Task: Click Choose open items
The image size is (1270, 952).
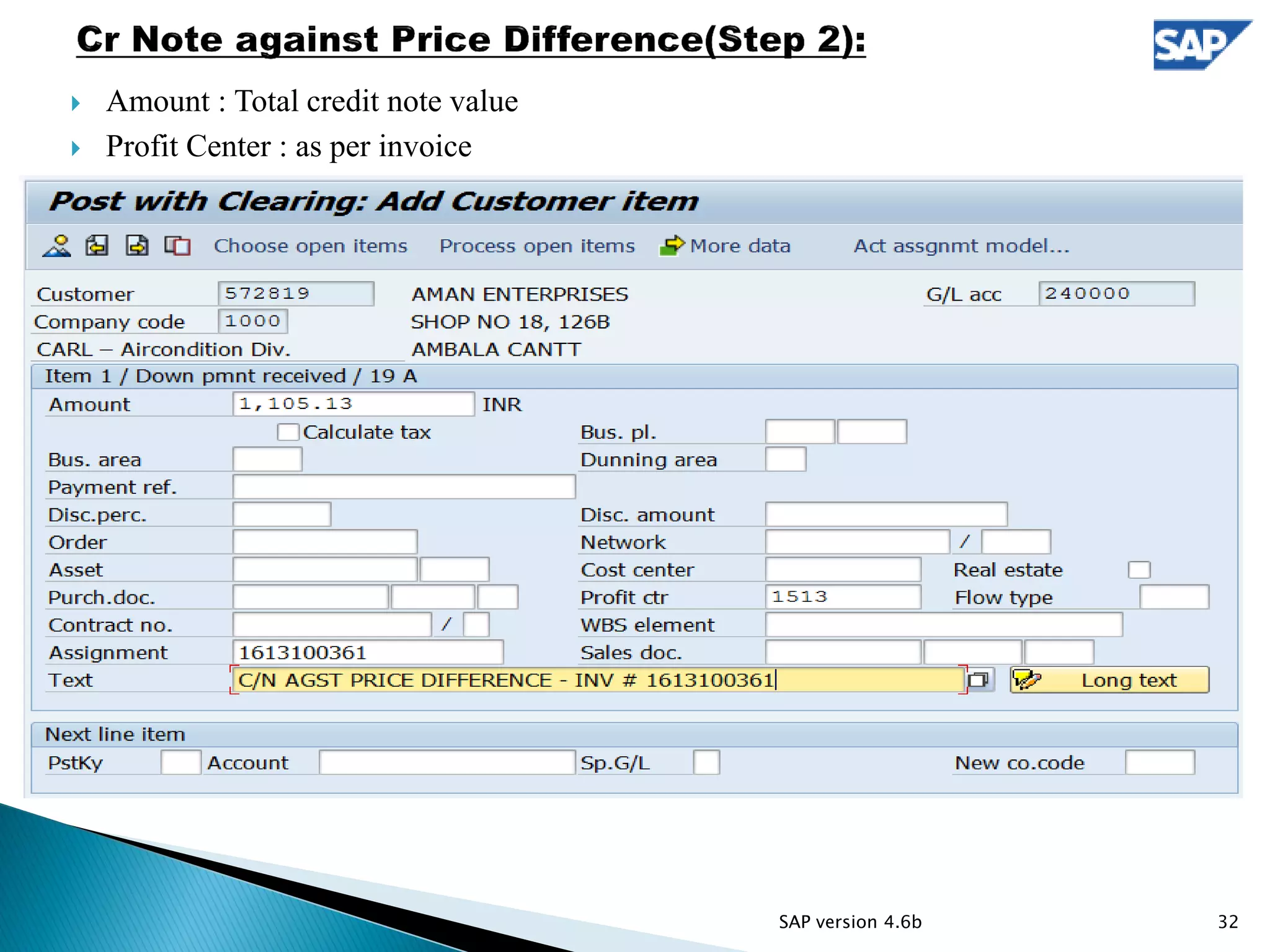Action: [x=311, y=246]
